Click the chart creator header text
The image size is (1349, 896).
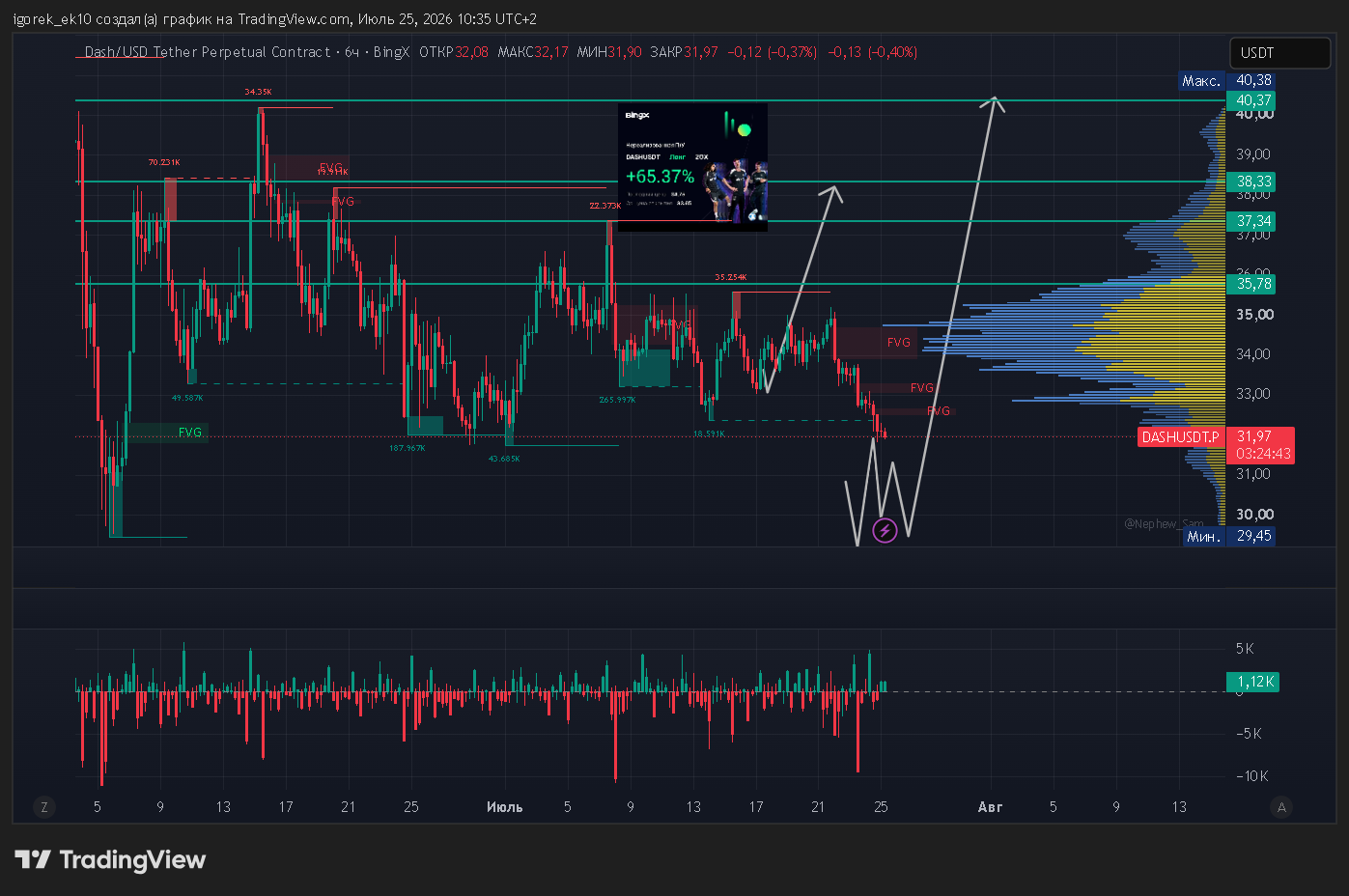[x=275, y=18]
